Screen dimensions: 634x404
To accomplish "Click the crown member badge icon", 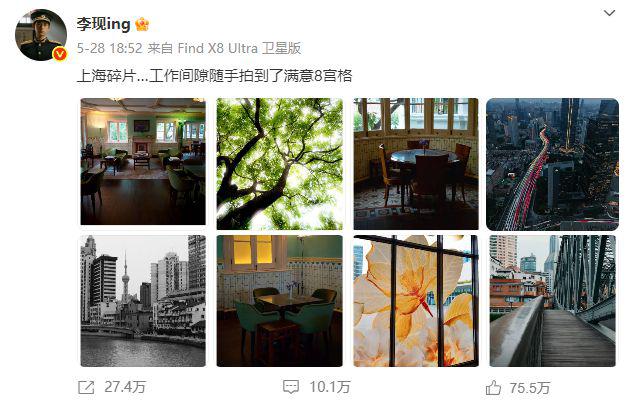I will pyautogui.click(x=142, y=24).
